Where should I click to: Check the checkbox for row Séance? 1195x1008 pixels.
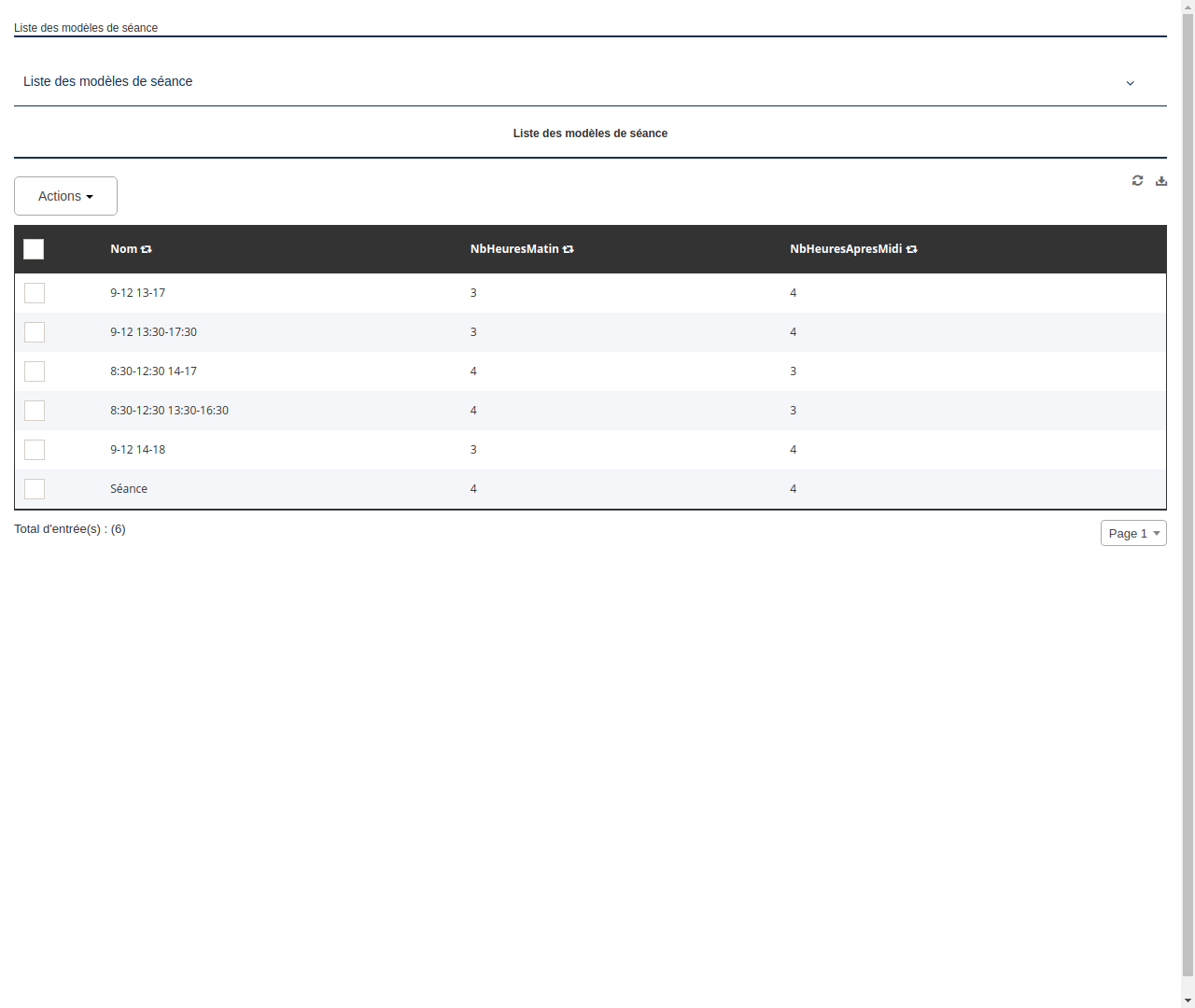pos(35,489)
